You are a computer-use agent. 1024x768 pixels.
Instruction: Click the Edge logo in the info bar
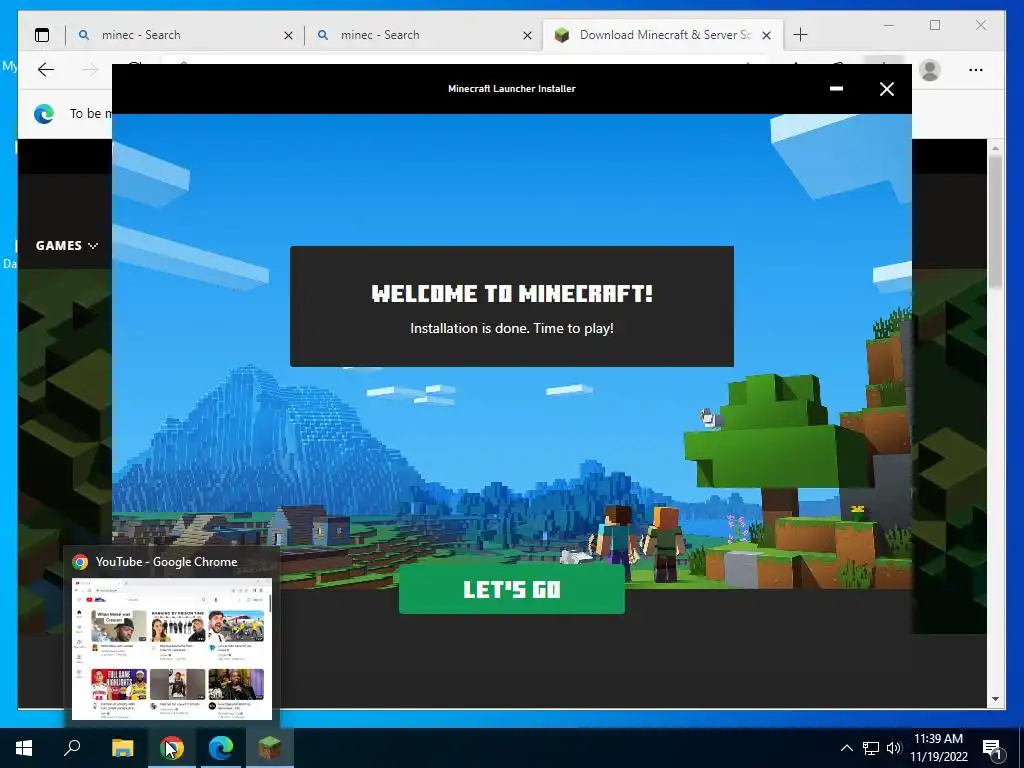(x=44, y=114)
